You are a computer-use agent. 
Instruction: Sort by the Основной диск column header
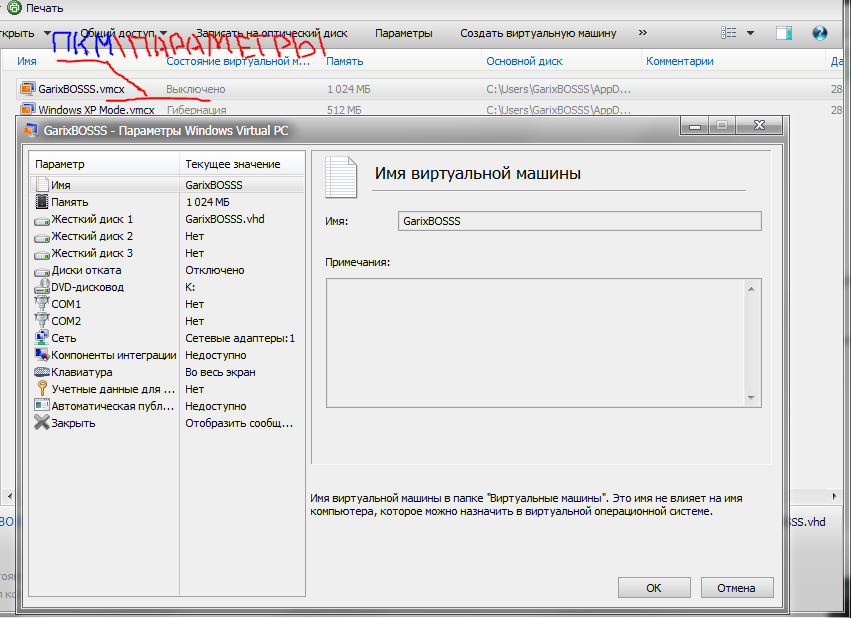click(524, 61)
